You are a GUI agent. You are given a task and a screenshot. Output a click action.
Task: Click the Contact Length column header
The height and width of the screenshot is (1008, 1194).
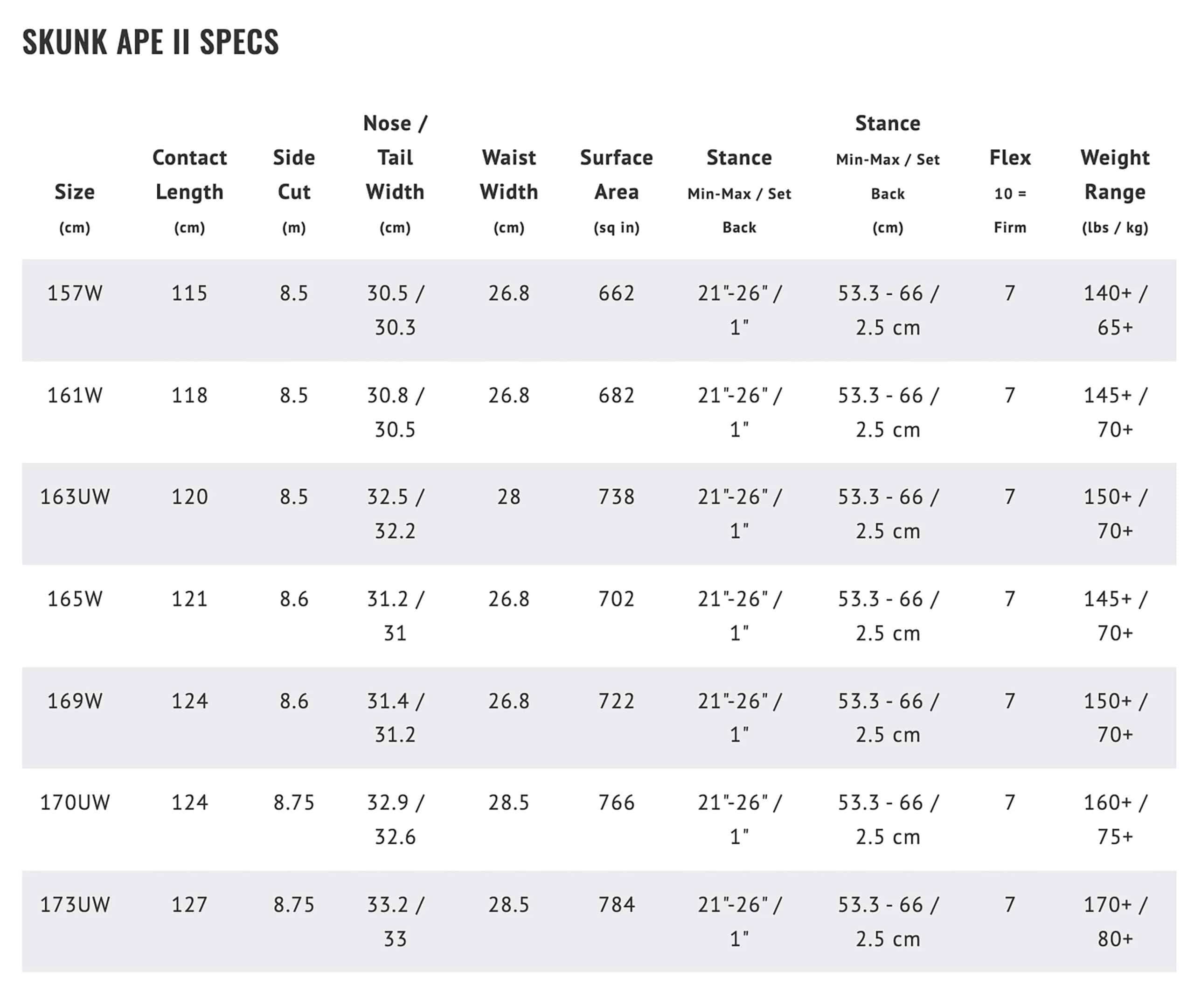(189, 175)
